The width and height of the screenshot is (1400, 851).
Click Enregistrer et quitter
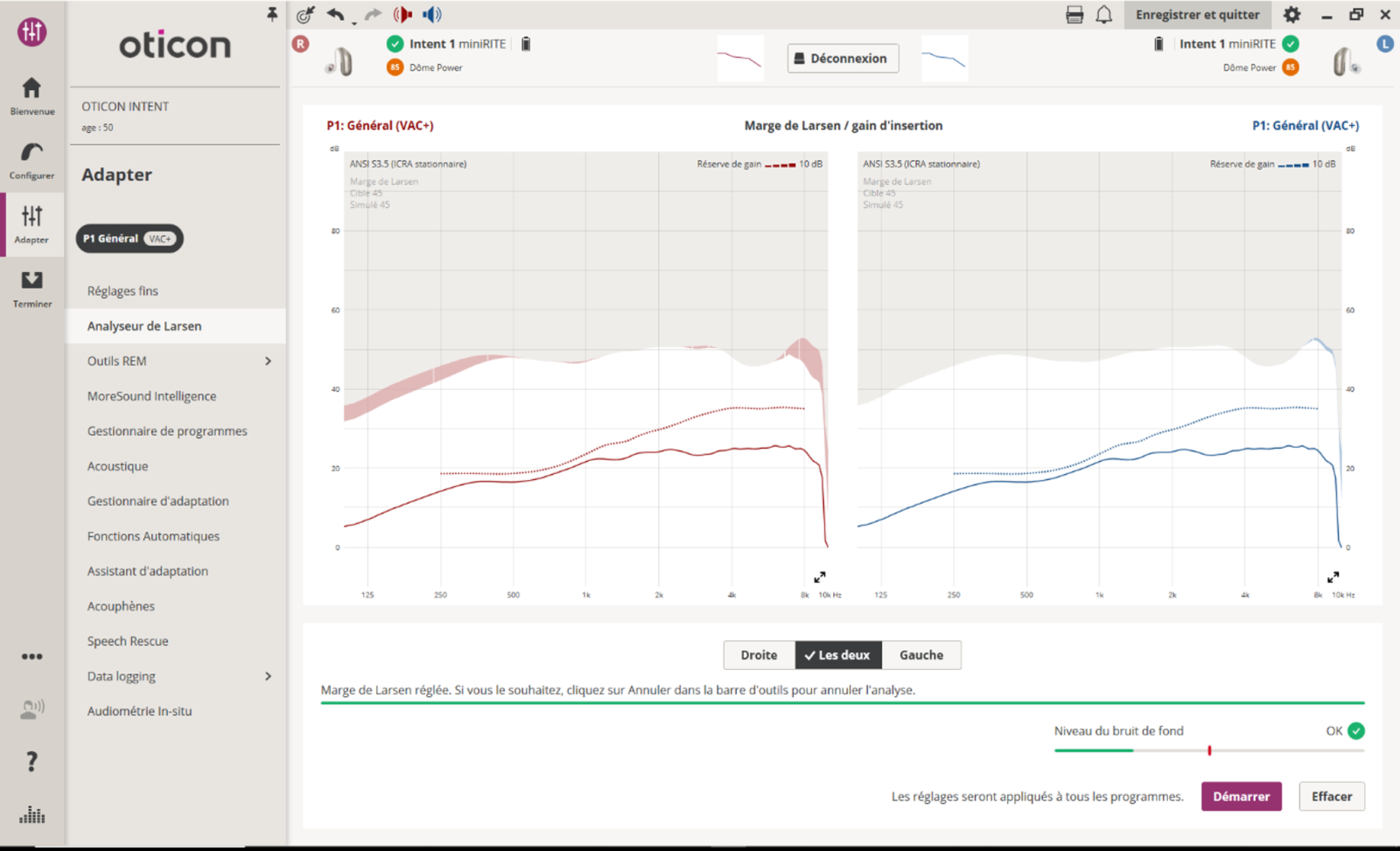[x=1197, y=14]
